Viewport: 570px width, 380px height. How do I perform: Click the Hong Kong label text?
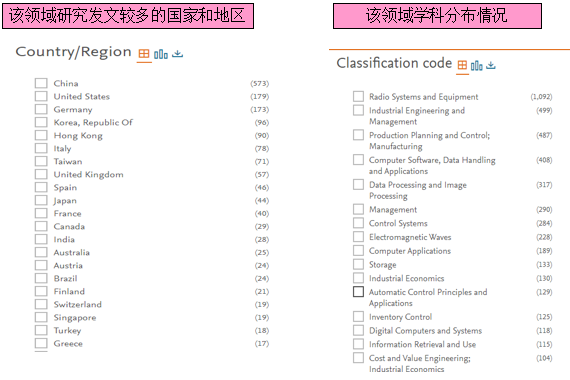tap(78, 136)
